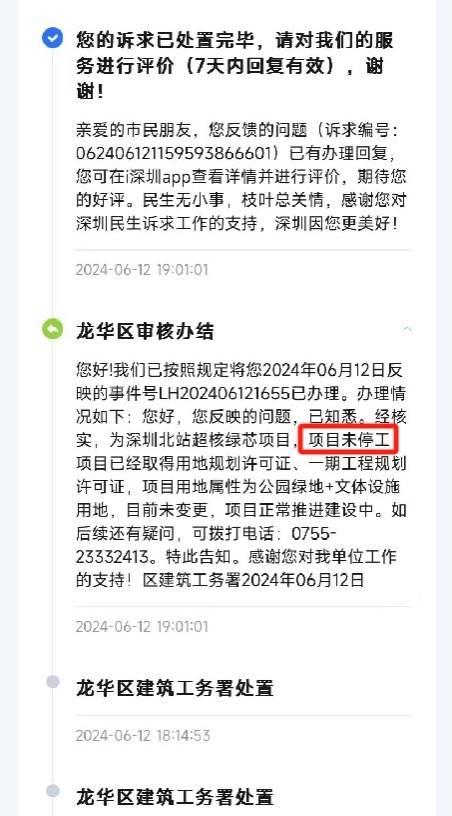The width and height of the screenshot is (452, 816).
Task: Expand the last 龙华区建筑工务署处置 entry
Action: tap(175, 797)
